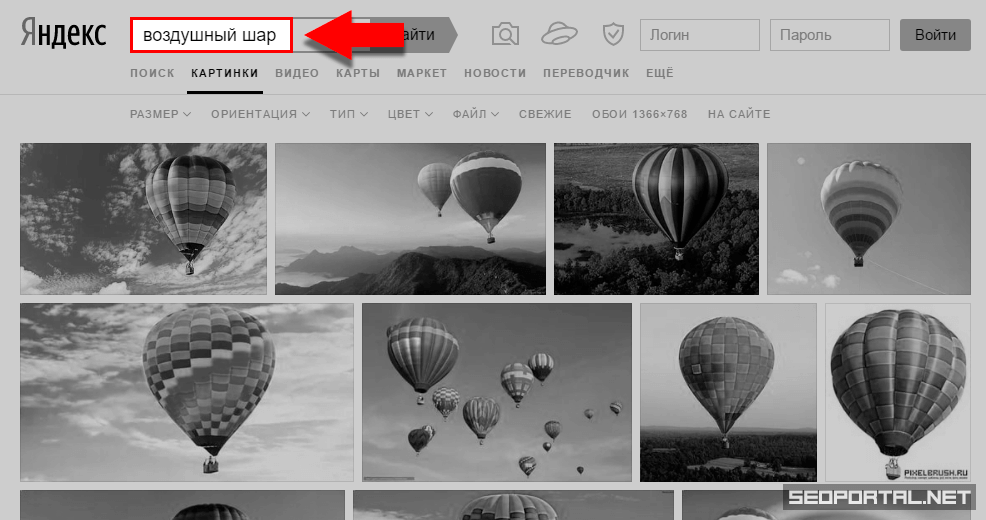Click the Яндекс logo

[x=63, y=35]
